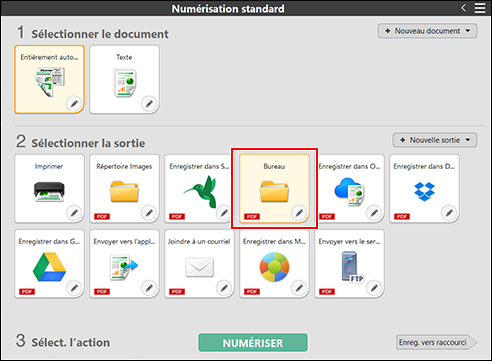
Task: Open the hamburger menu in title bar
Action: 480,8
